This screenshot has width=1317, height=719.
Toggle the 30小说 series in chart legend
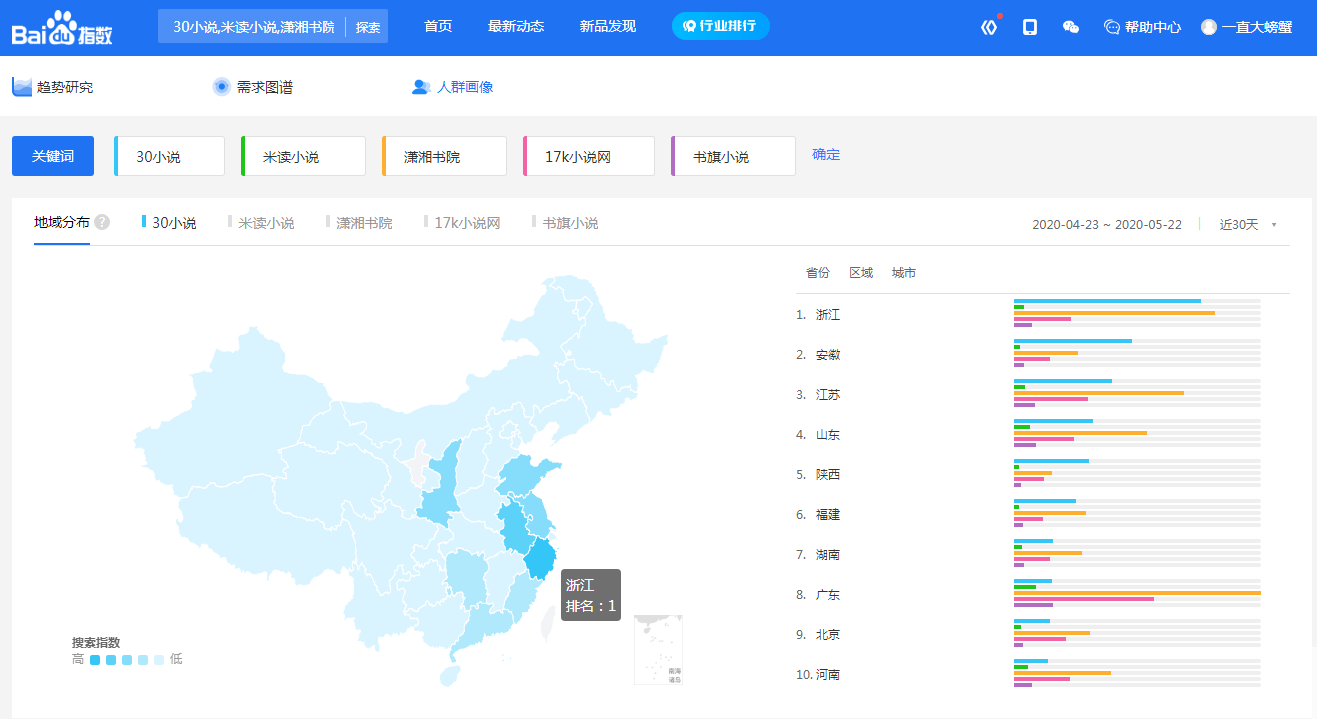[x=169, y=223]
